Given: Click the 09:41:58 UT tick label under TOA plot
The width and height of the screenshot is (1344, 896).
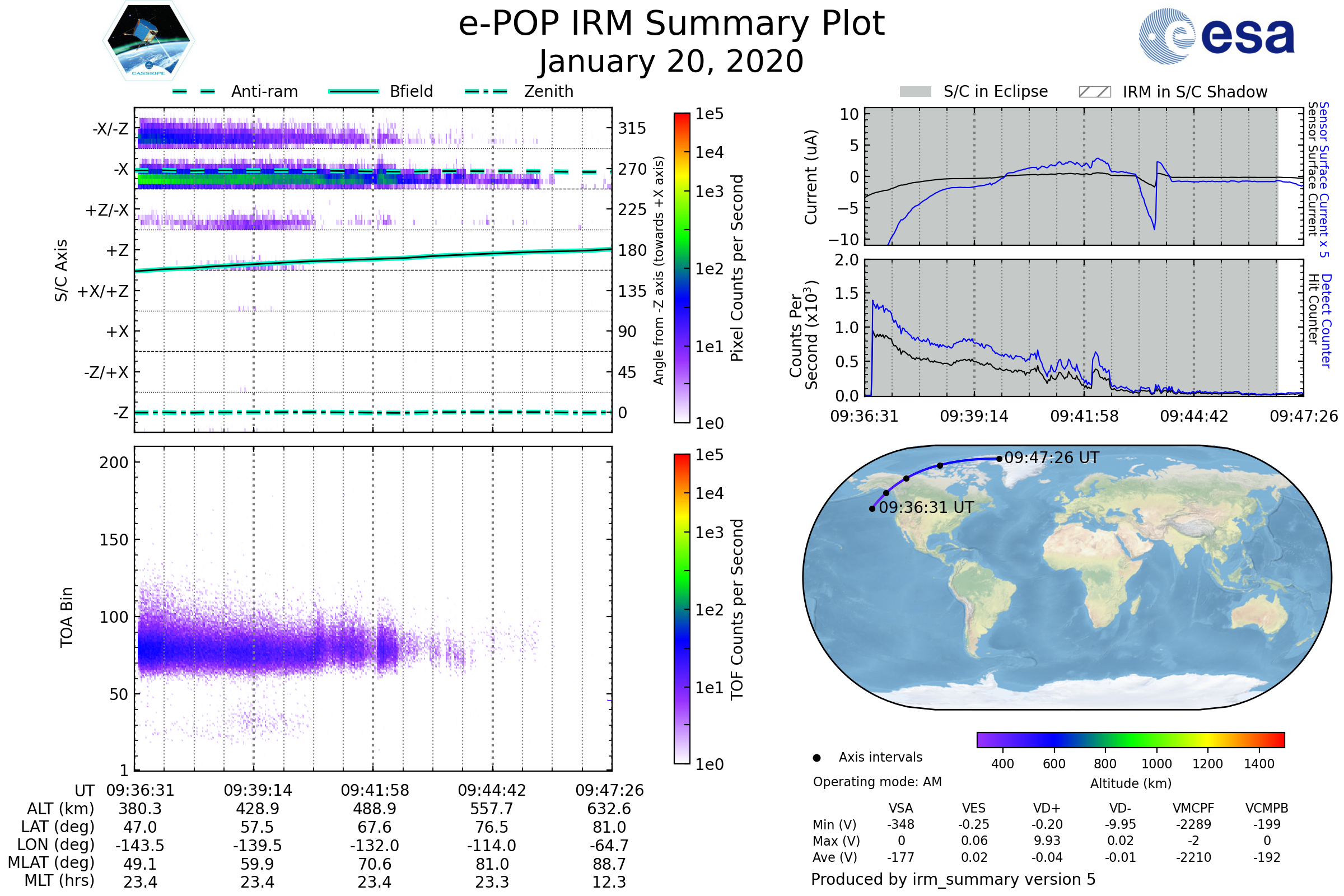Looking at the screenshot, I should 375,791.
